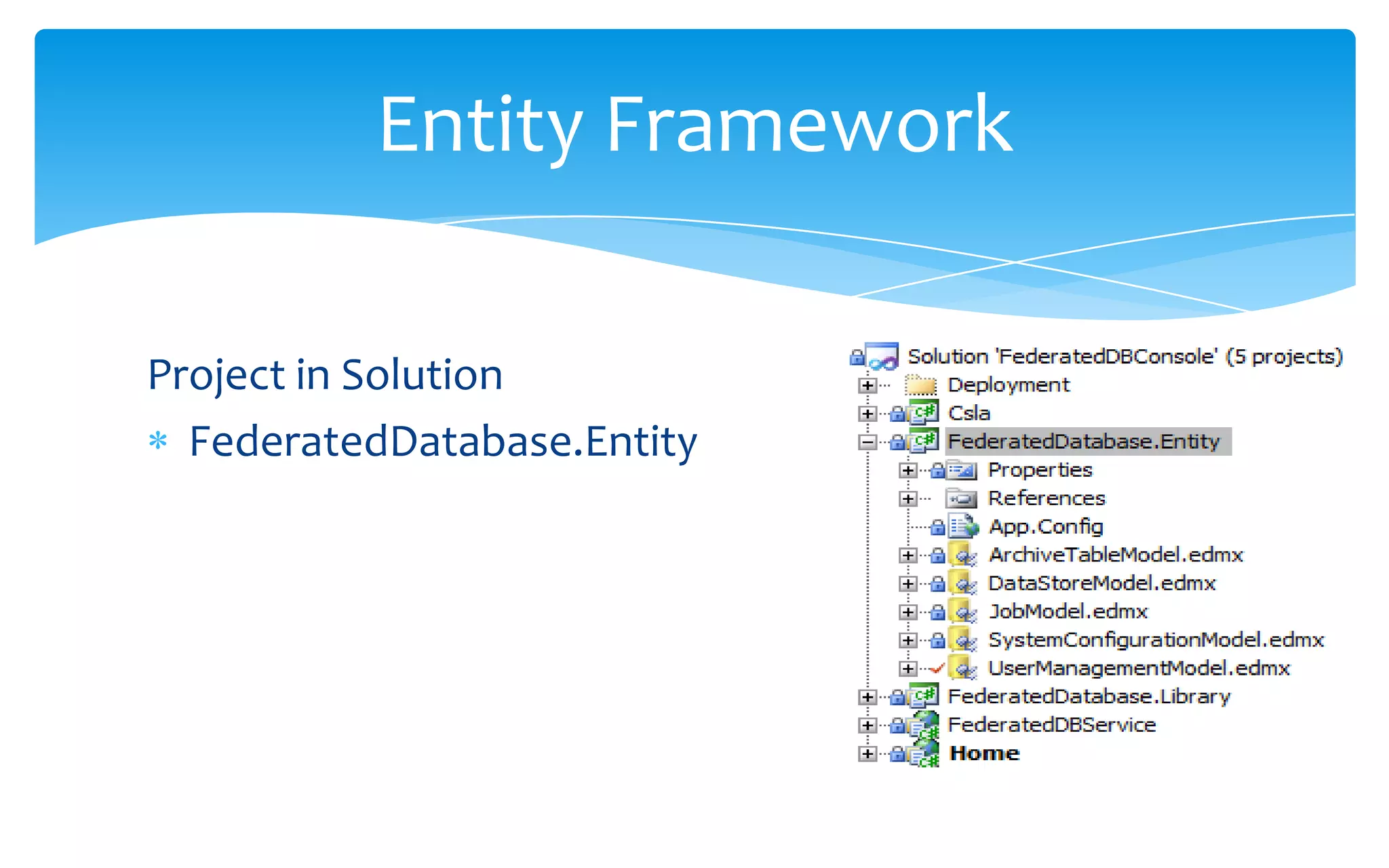The image size is (1389, 868).
Task: Click the DataStoreModel.edmx file icon
Action: (x=962, y=583)
